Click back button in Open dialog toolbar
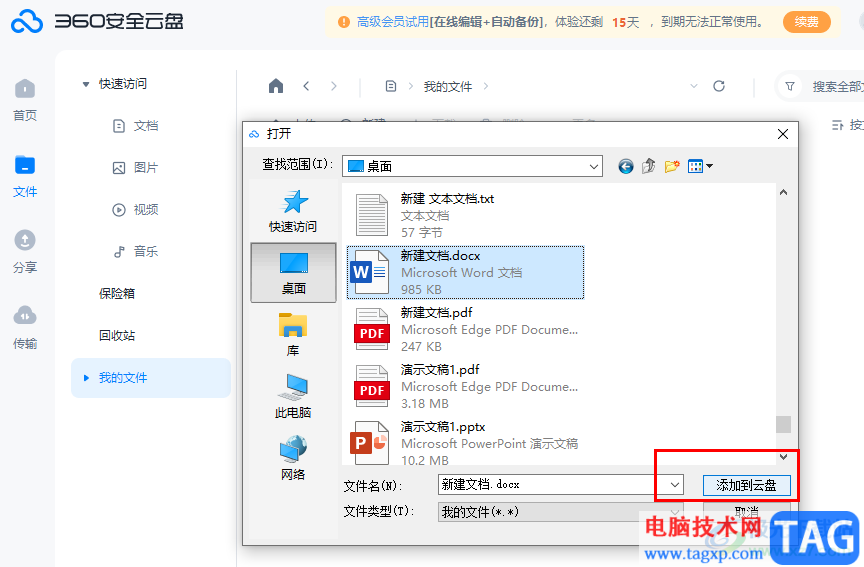 coord(625,166)
